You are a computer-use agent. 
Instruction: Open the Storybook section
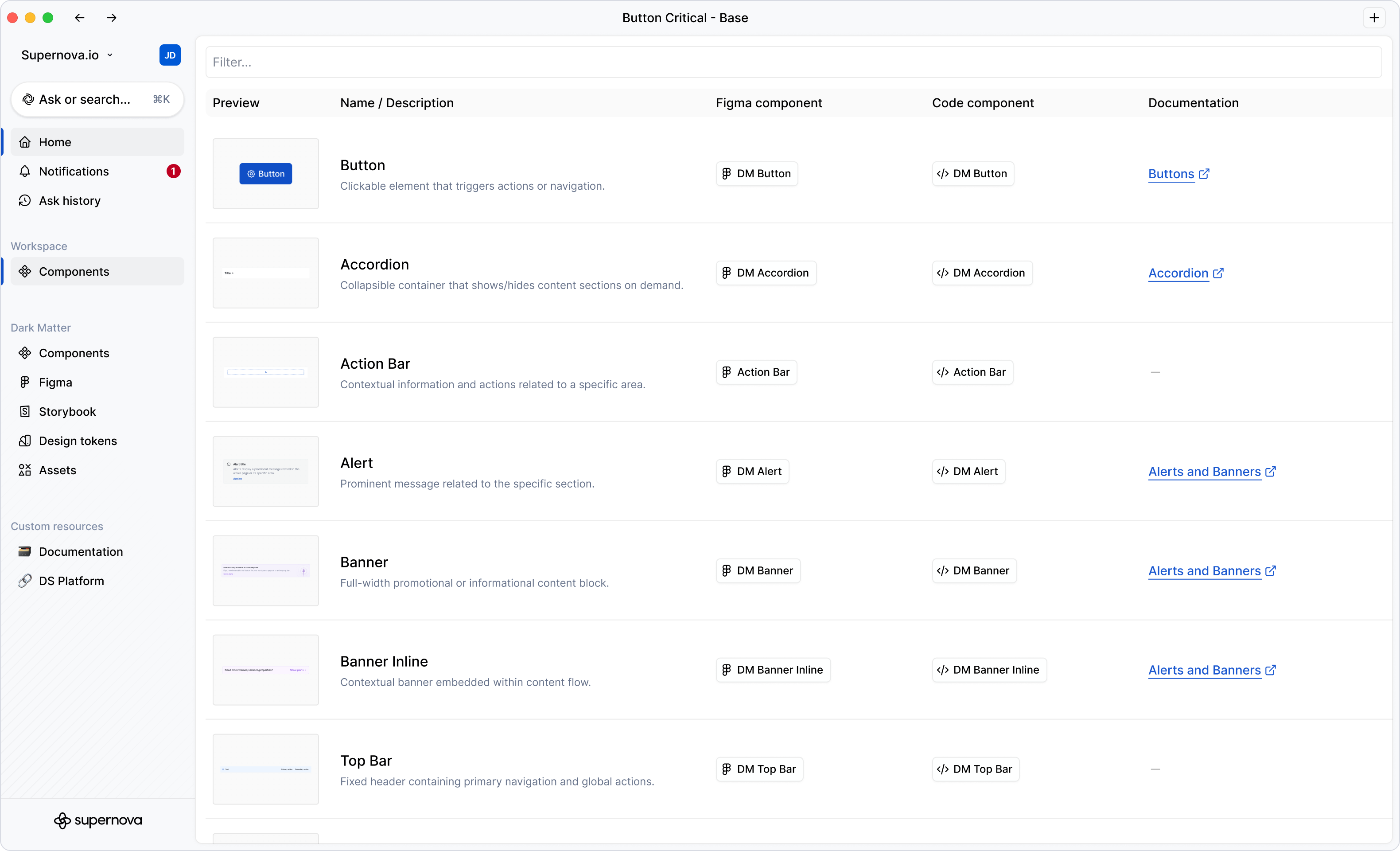pyautogui.click(x=68, y=411)
